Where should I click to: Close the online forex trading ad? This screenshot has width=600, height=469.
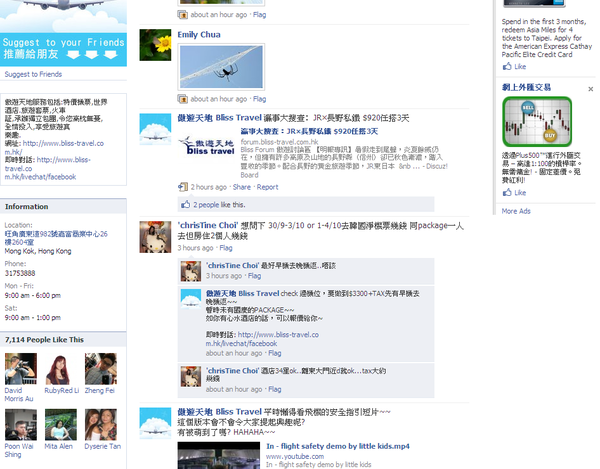click(590, 88)
